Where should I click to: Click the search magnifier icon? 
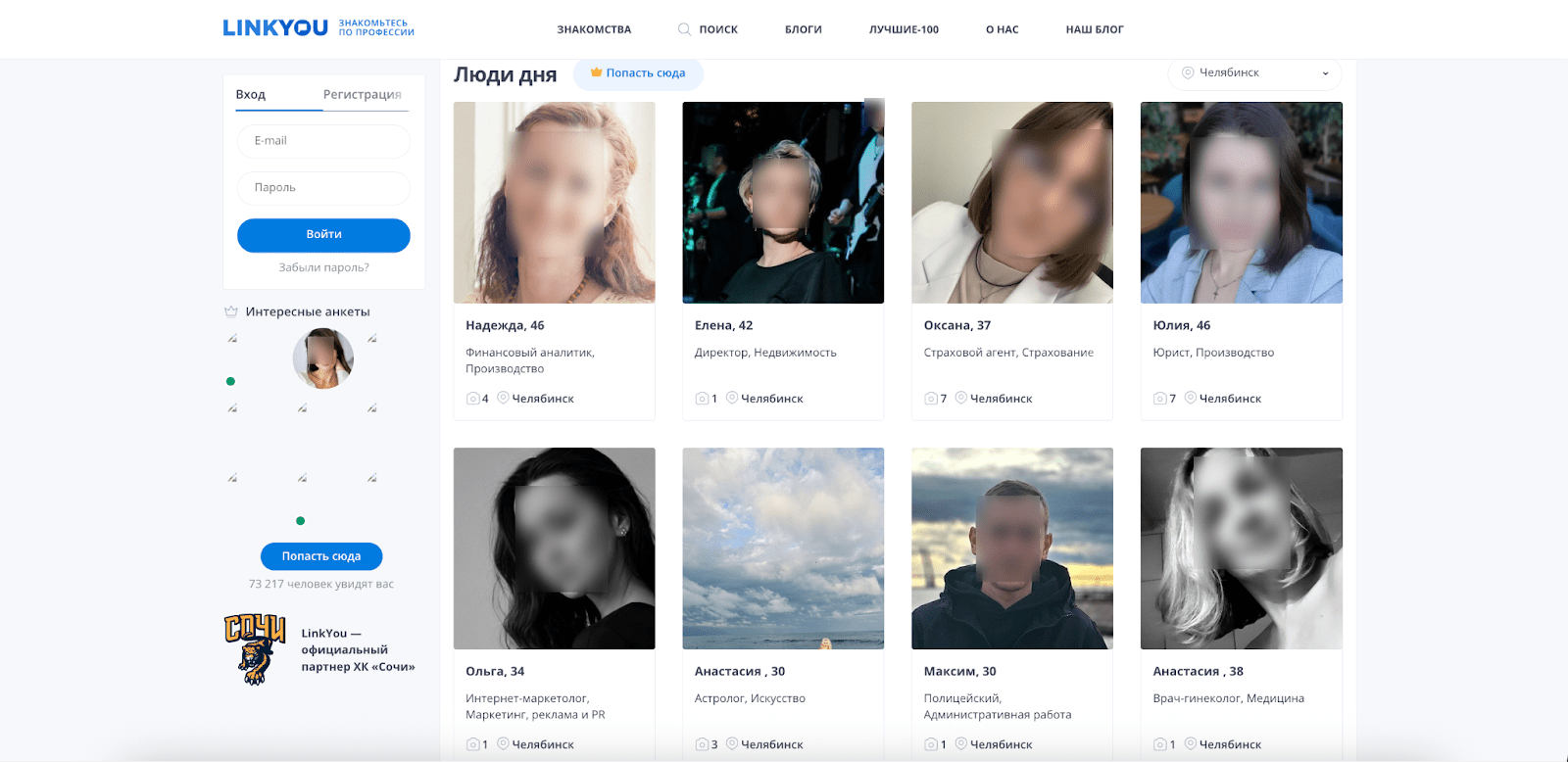point(684,29)
